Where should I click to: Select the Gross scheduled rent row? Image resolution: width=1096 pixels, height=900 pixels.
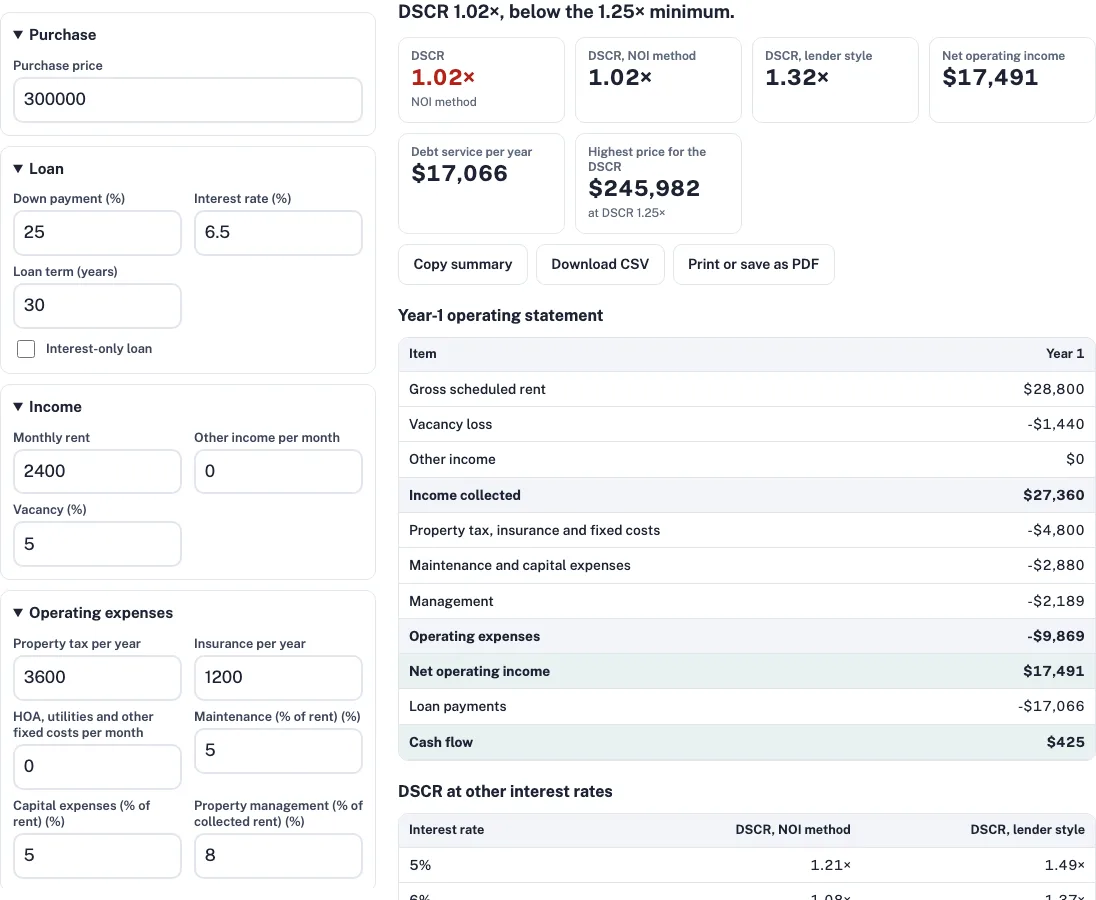(747, 389)
